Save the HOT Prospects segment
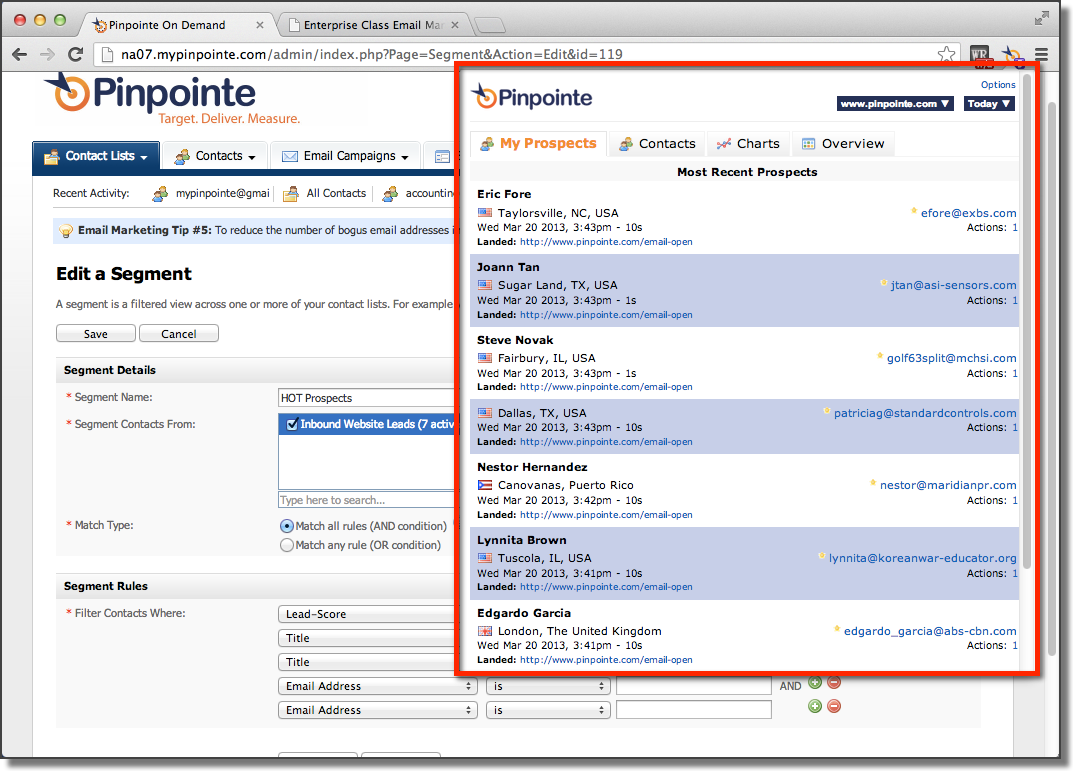The height and width of the screenshot is (771, 1073). pos(95,333)
